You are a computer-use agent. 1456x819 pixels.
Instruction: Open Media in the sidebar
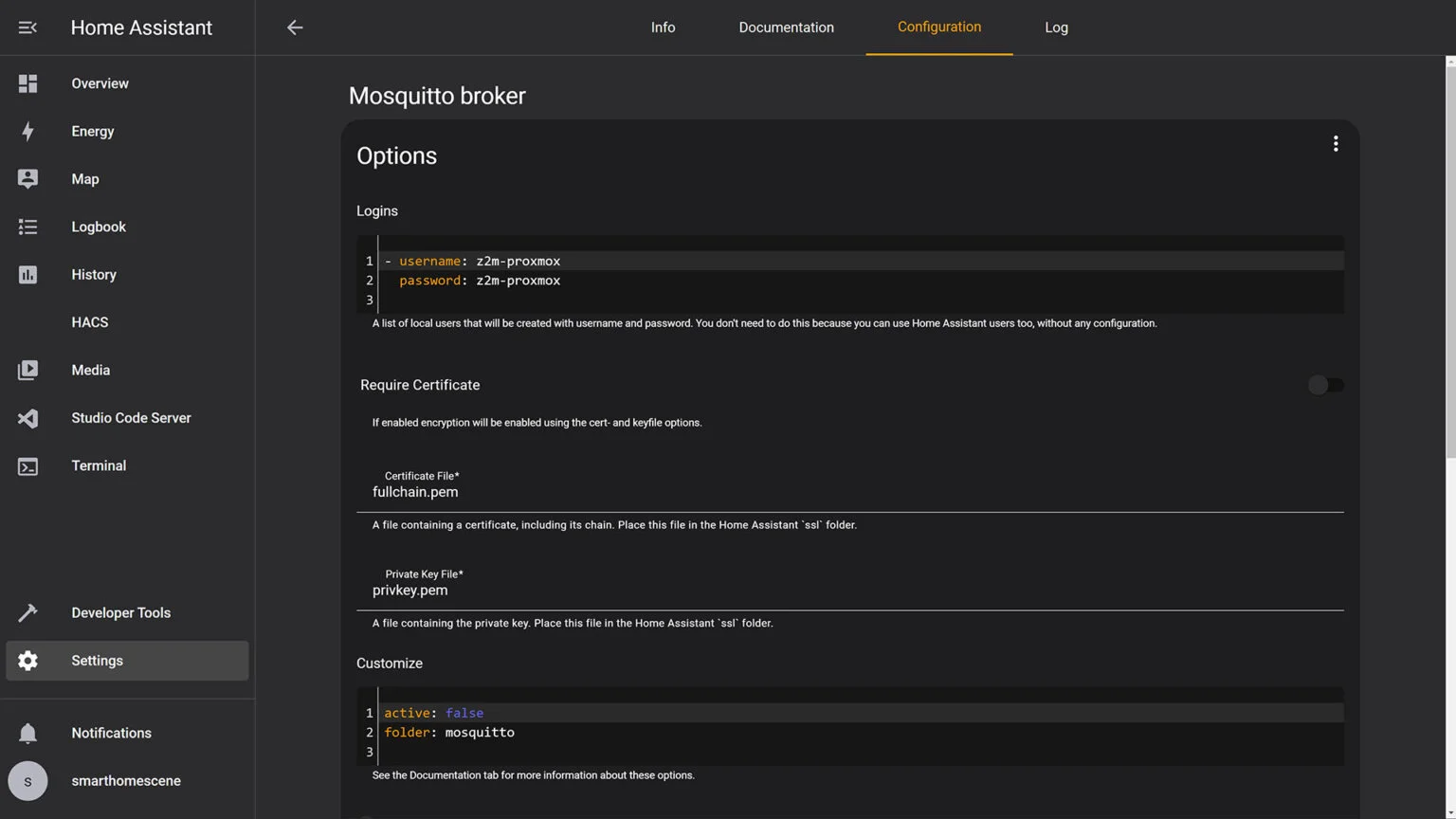(x=127, y=370)
